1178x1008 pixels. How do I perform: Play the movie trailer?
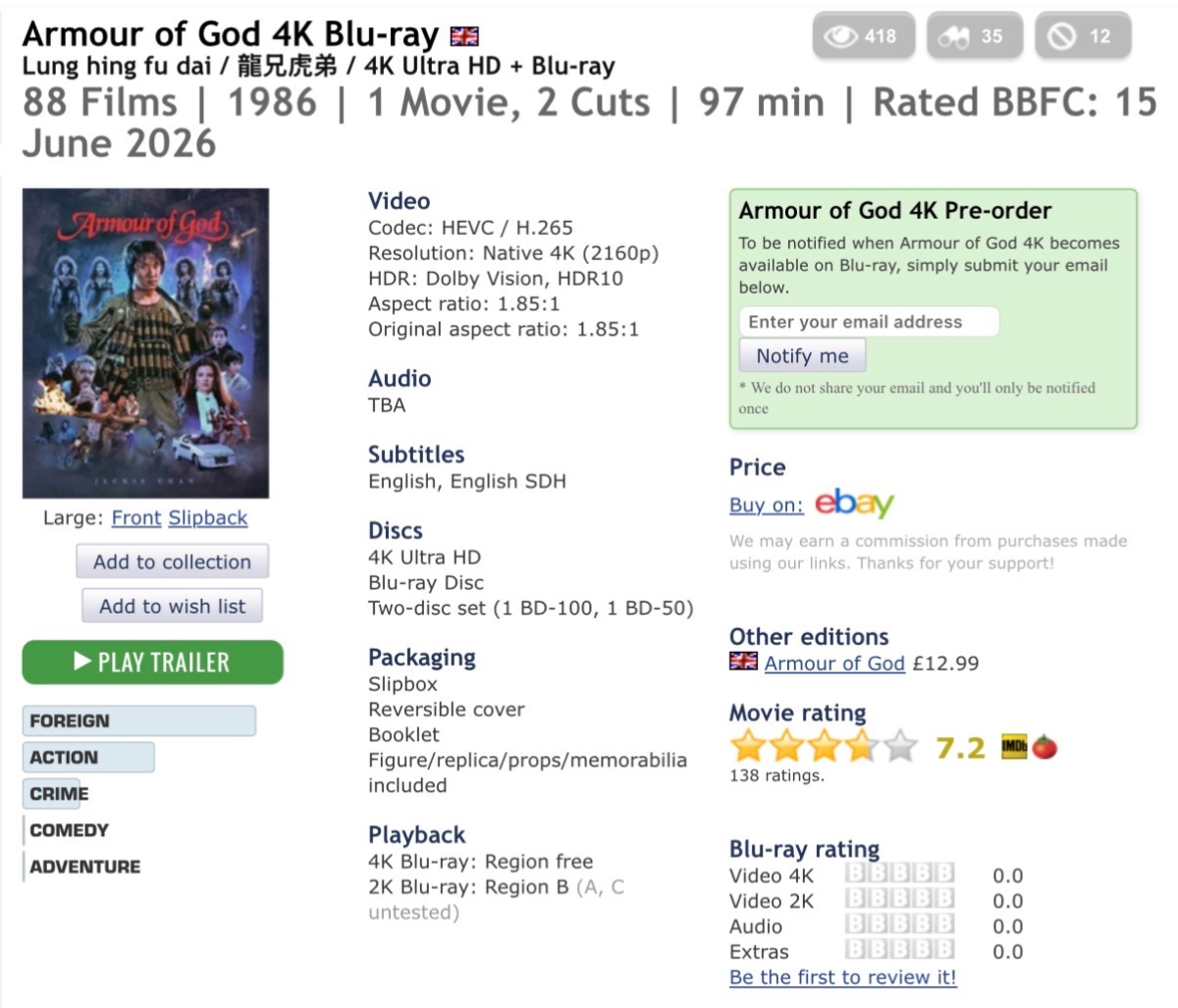(152, 663)
